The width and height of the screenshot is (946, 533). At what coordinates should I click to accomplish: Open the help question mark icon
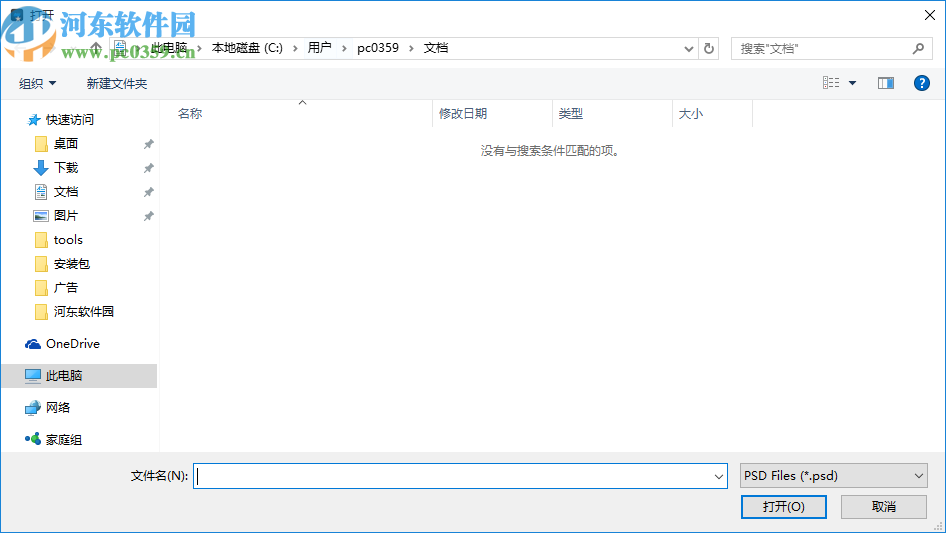pyautogui.click(x=921, y=83)
